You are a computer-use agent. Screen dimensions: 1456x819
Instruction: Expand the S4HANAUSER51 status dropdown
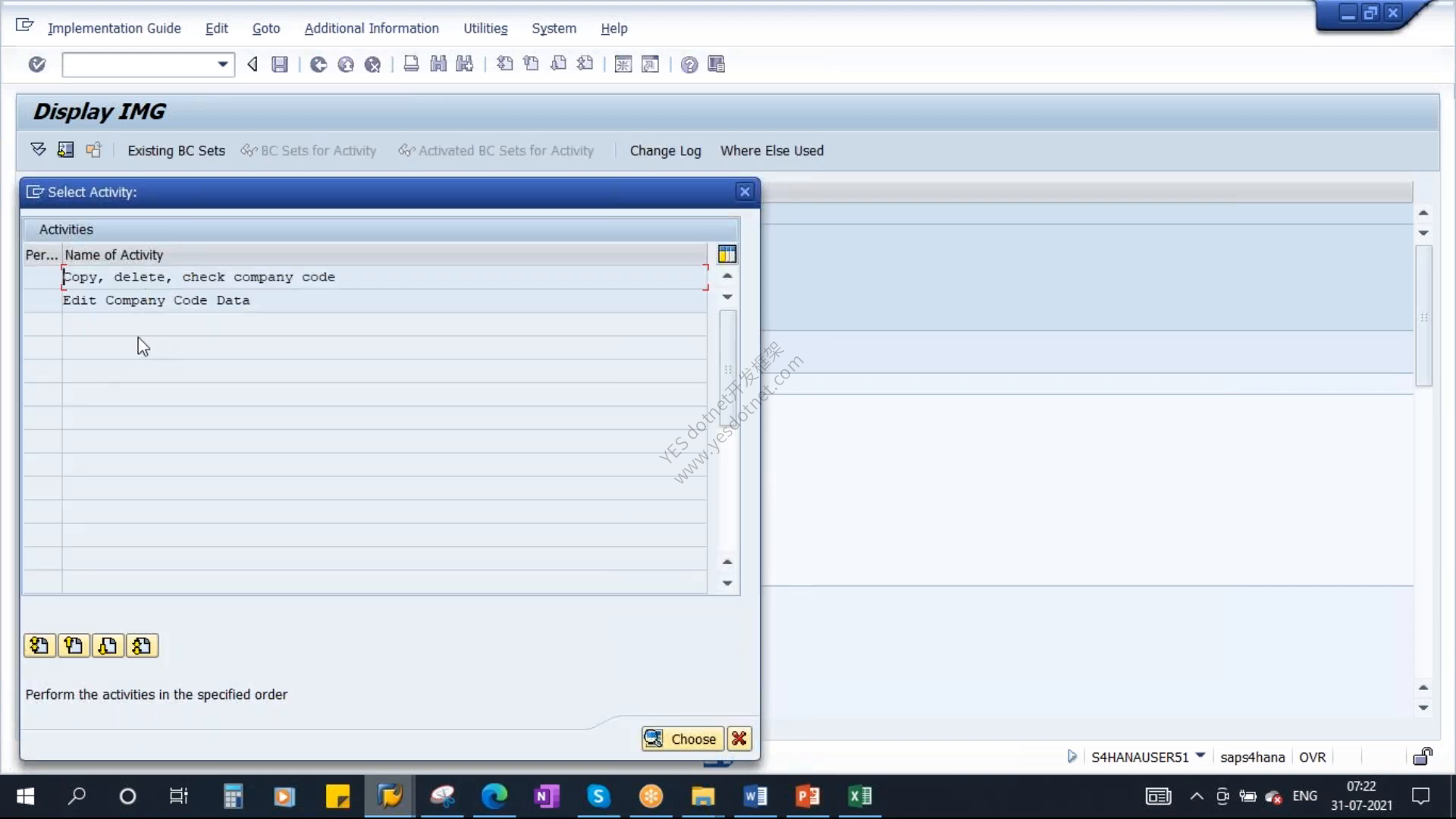pyautogui.click(x=1200, y=756)
